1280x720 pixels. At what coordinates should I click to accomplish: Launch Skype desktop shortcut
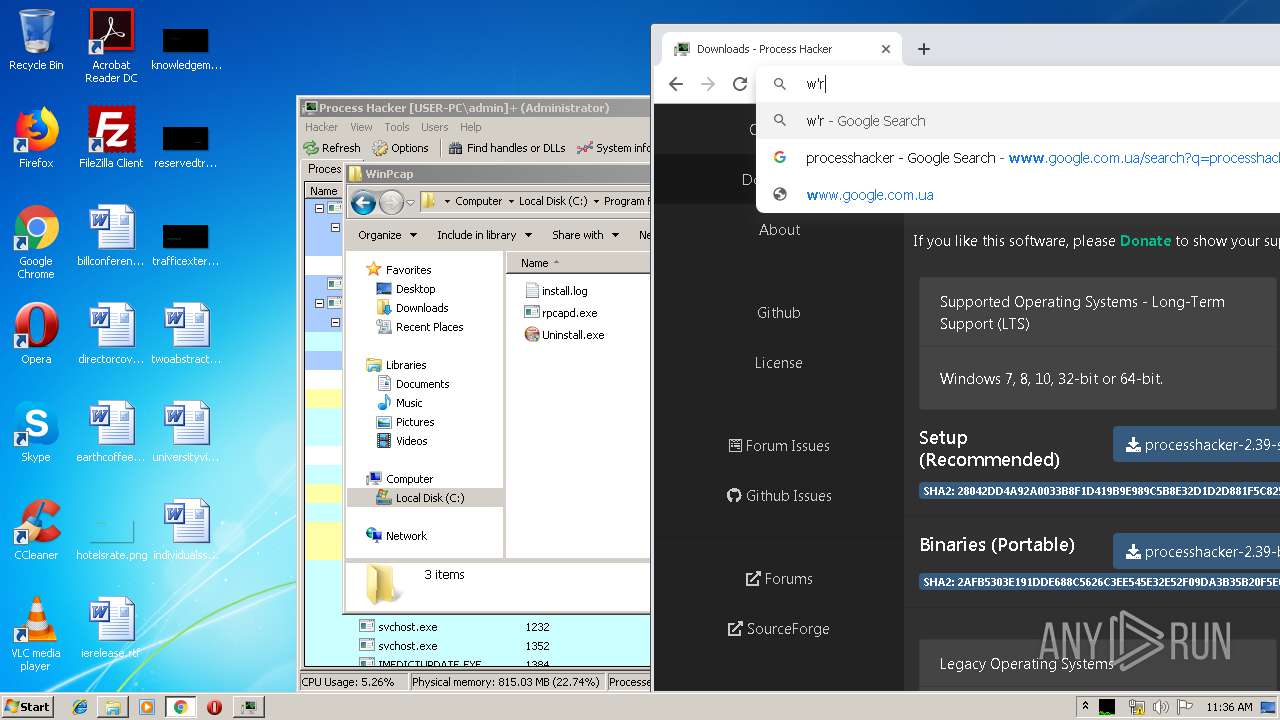click(x=36, y=432)
